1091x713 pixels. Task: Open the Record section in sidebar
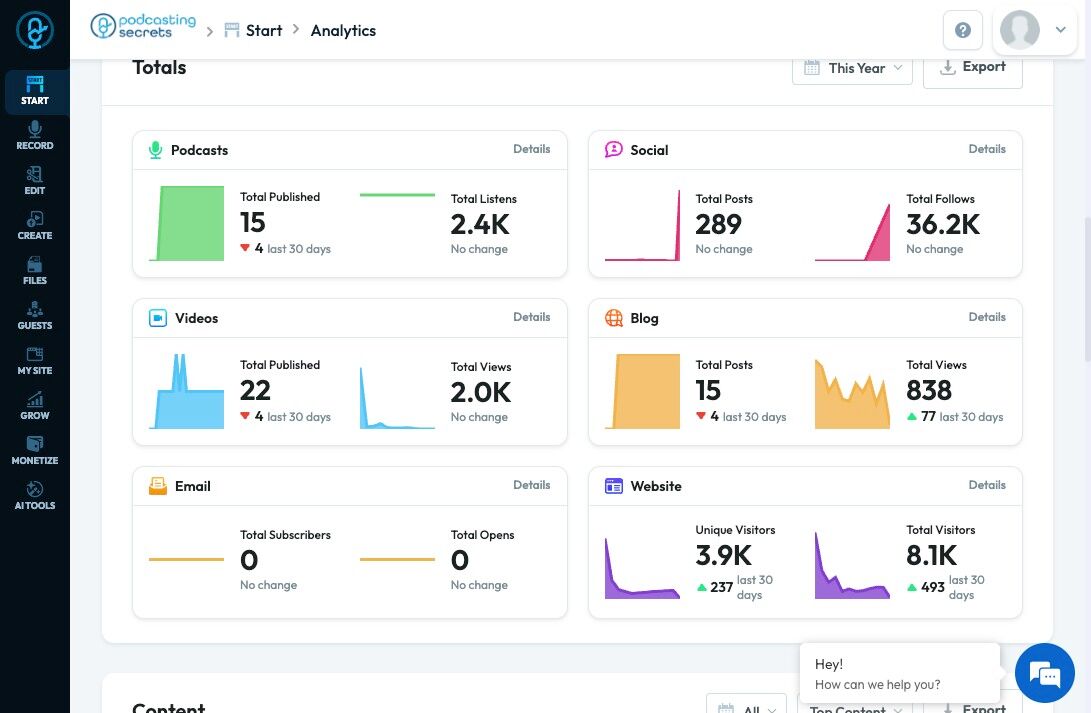[x=35, y=136]
